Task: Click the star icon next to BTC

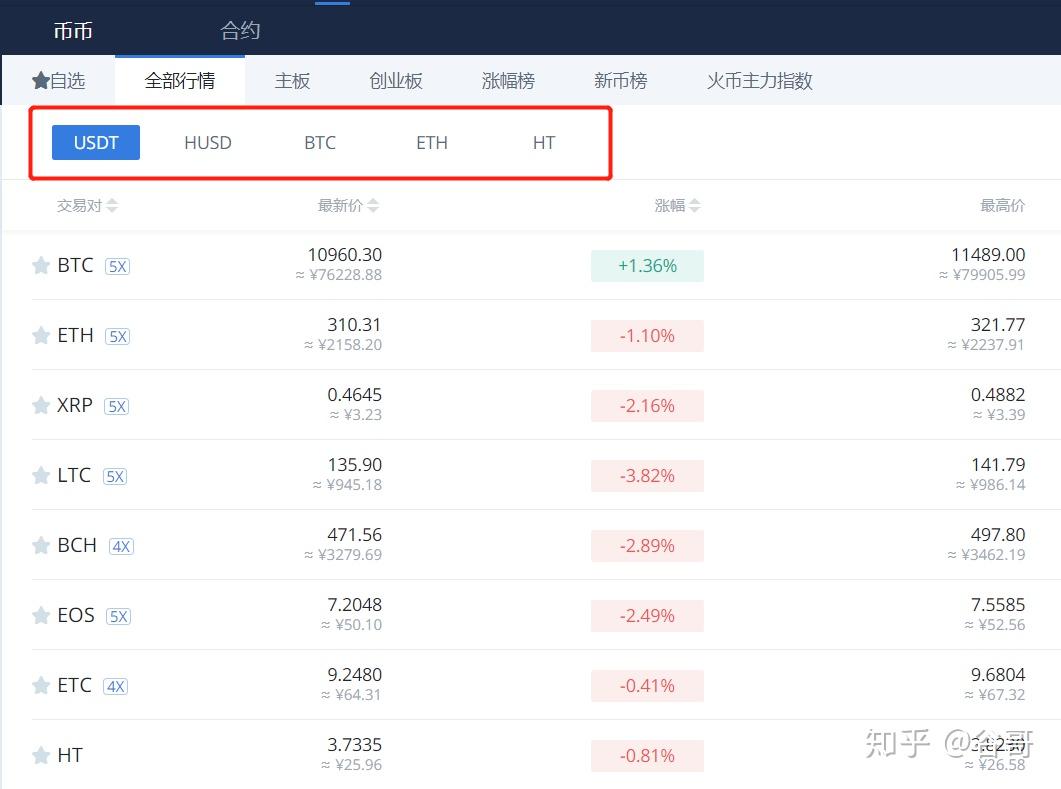Action: point(40,265)
